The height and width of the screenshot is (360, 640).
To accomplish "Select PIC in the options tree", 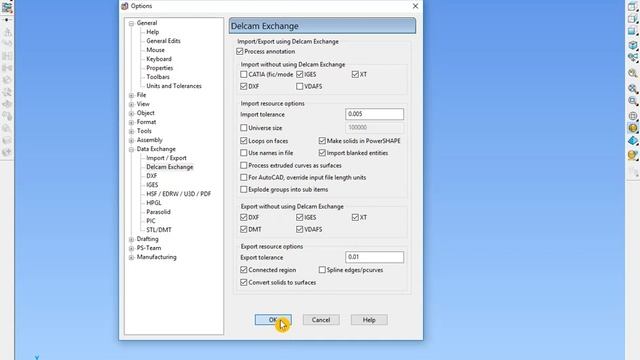I will 151,221.
